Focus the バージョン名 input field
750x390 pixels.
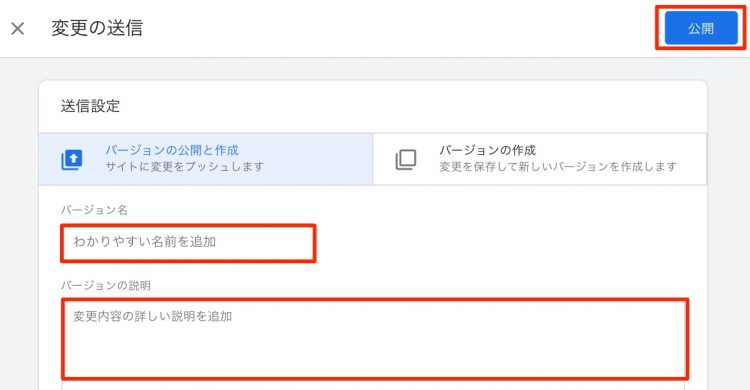click(188, 243)
